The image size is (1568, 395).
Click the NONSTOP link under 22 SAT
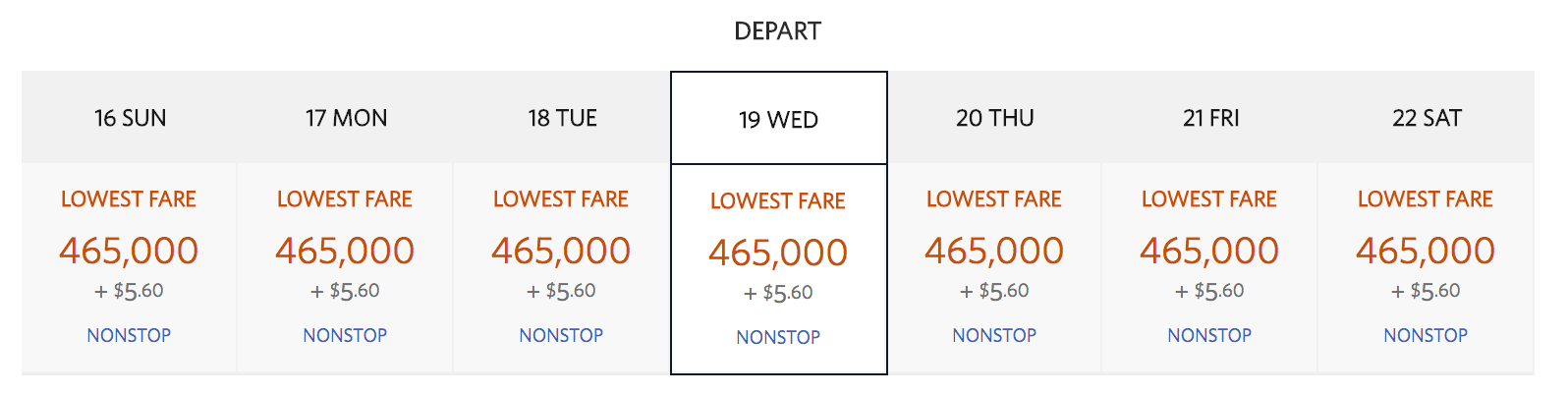click(x=1426, y=335)
